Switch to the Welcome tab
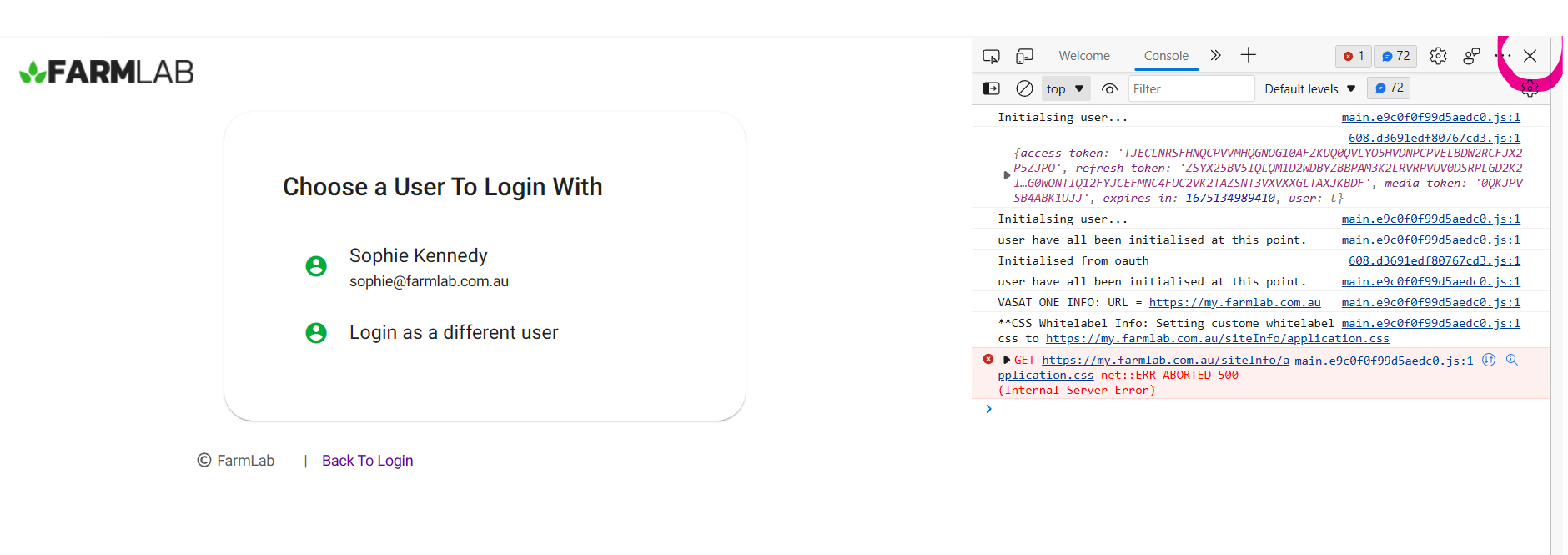Image resolution: width=1568 pixels, height=555 pixels. coord(1083,56)
